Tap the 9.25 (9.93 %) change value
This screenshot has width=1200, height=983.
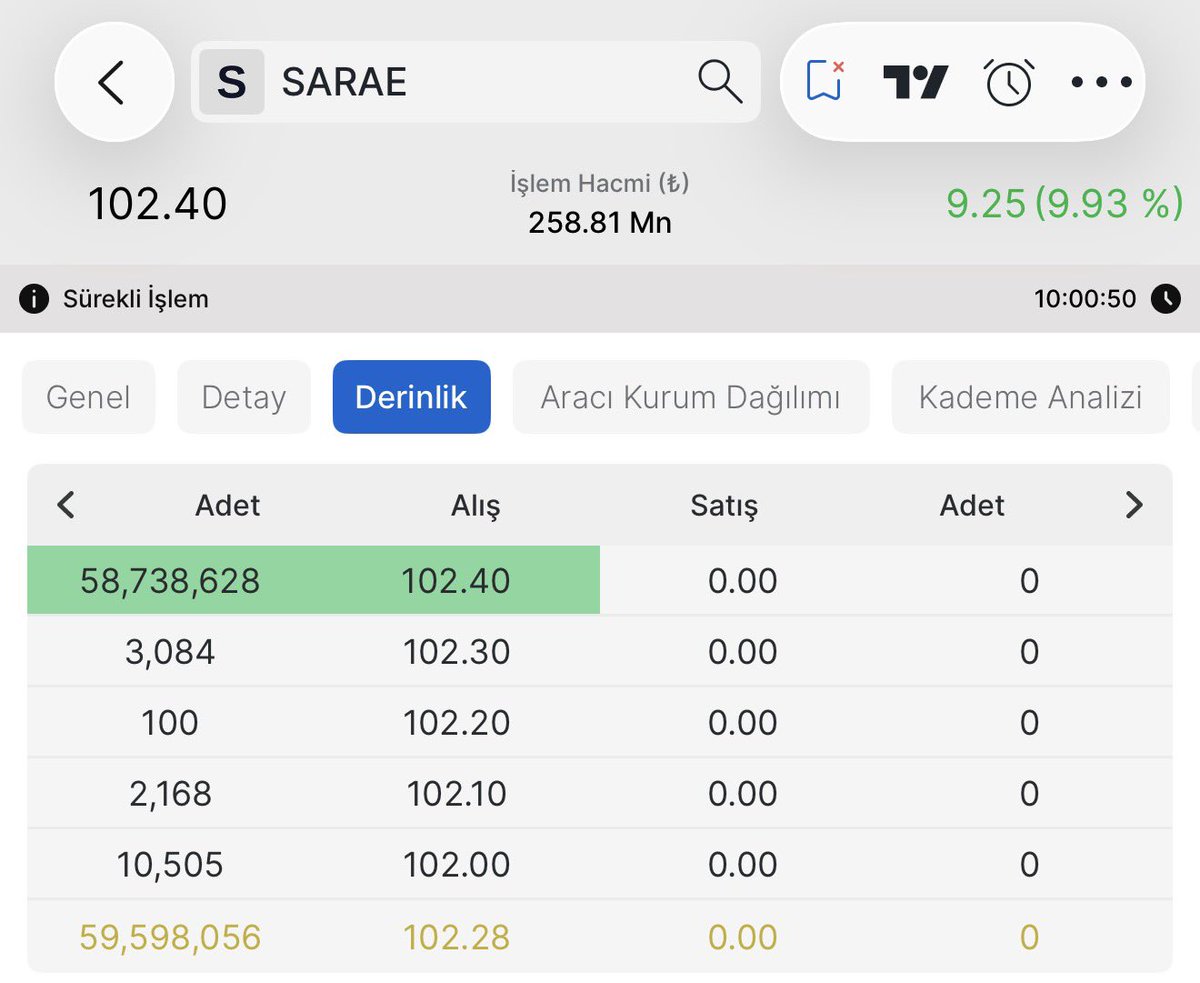[x=1065, y=203]
